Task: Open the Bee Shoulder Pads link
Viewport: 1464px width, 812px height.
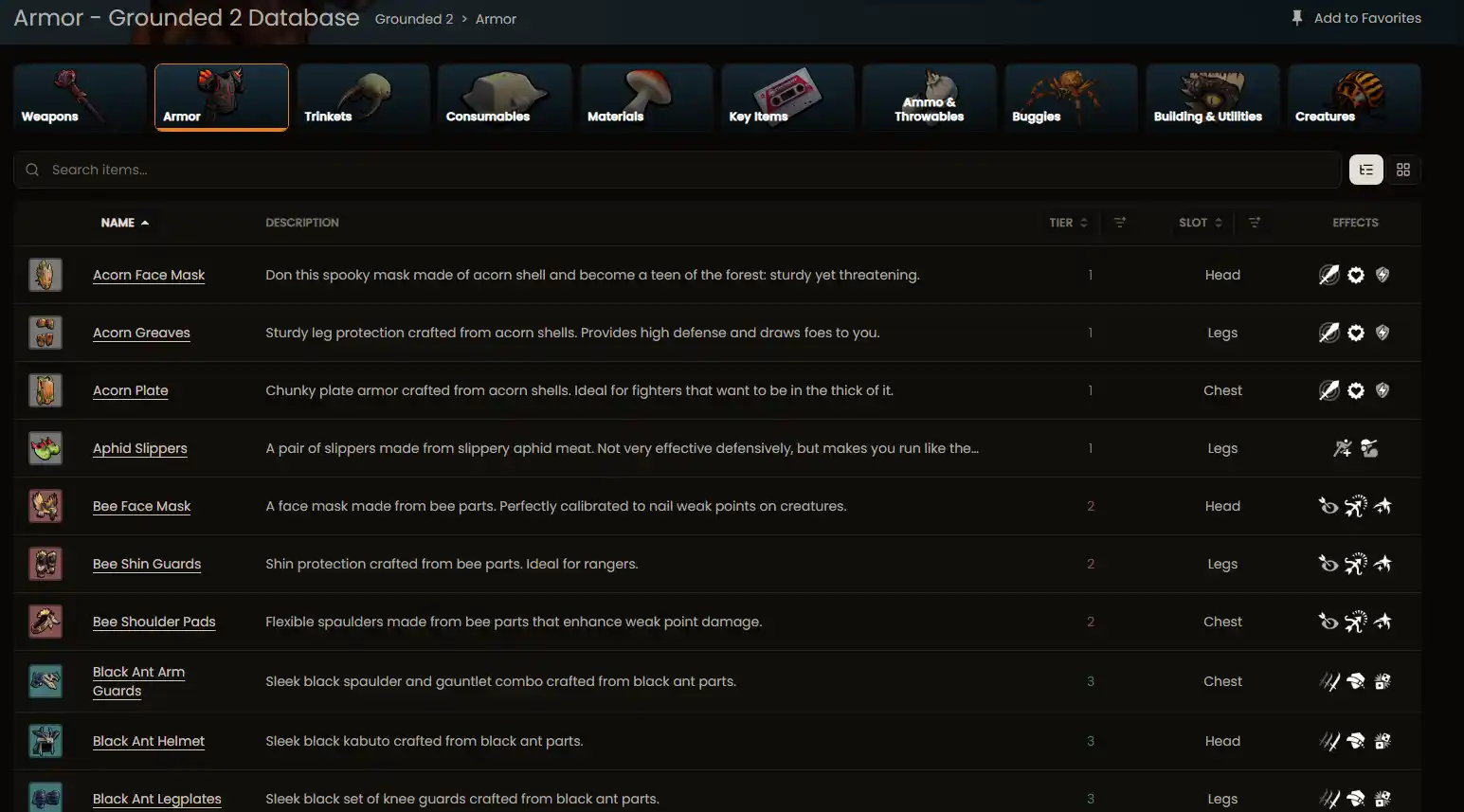Action: (x=154, y=622)
